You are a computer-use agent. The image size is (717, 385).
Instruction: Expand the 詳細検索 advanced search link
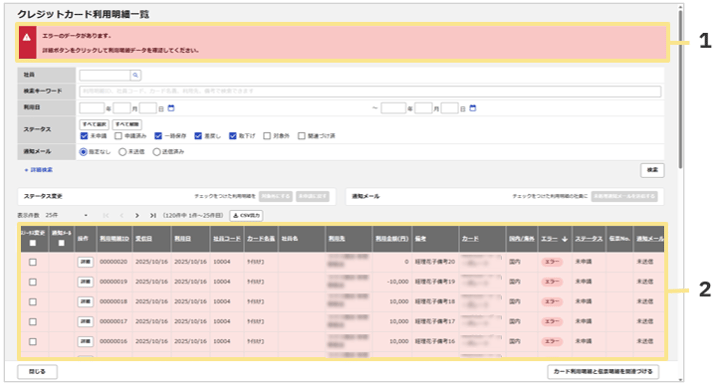39,170
